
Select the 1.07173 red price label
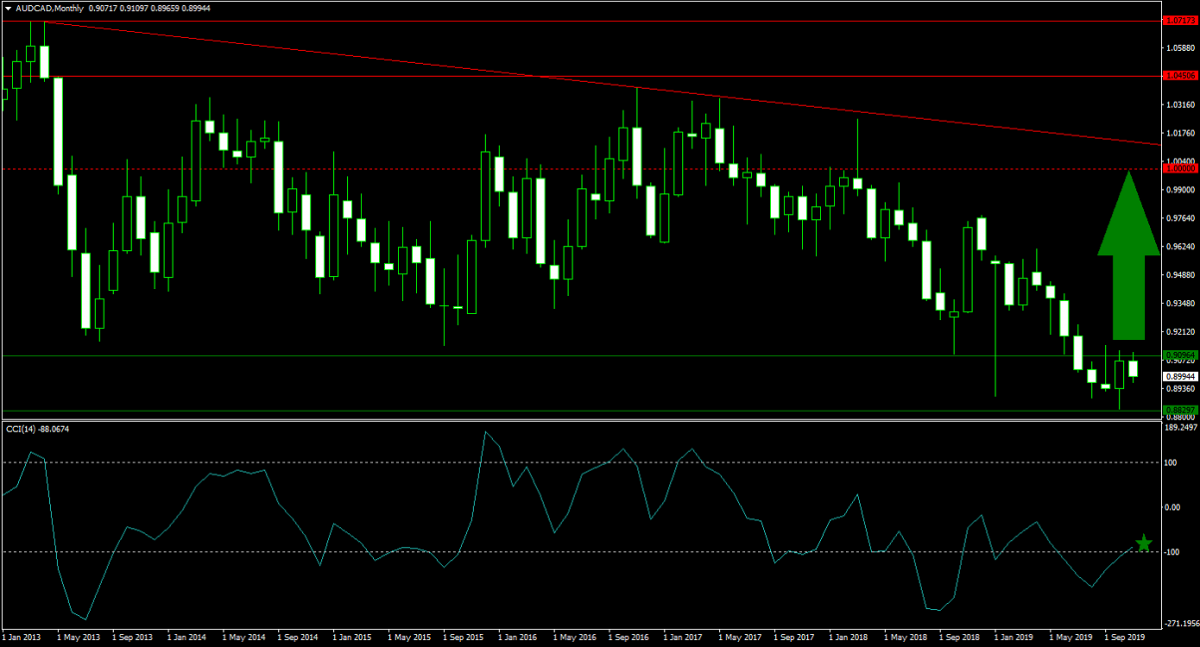coord(1180,20)
